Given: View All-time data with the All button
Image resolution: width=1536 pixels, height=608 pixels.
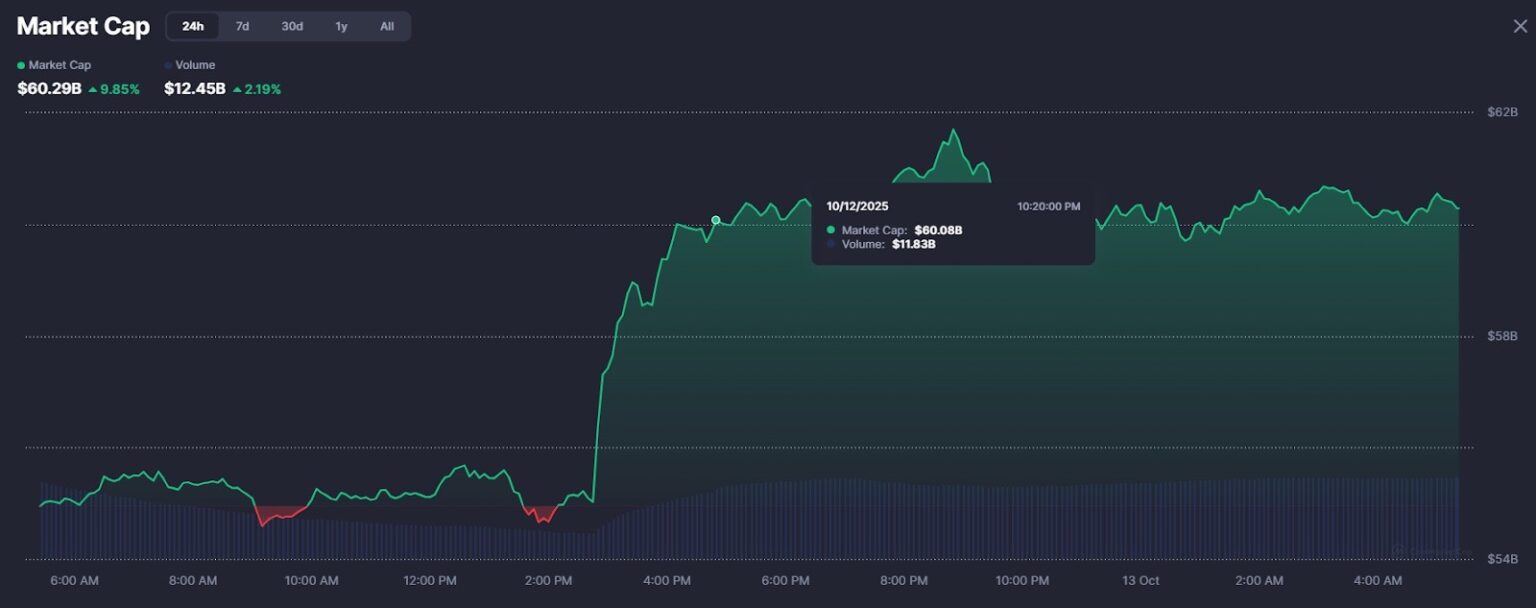Looking at the screenshot, I should point(386,26).
